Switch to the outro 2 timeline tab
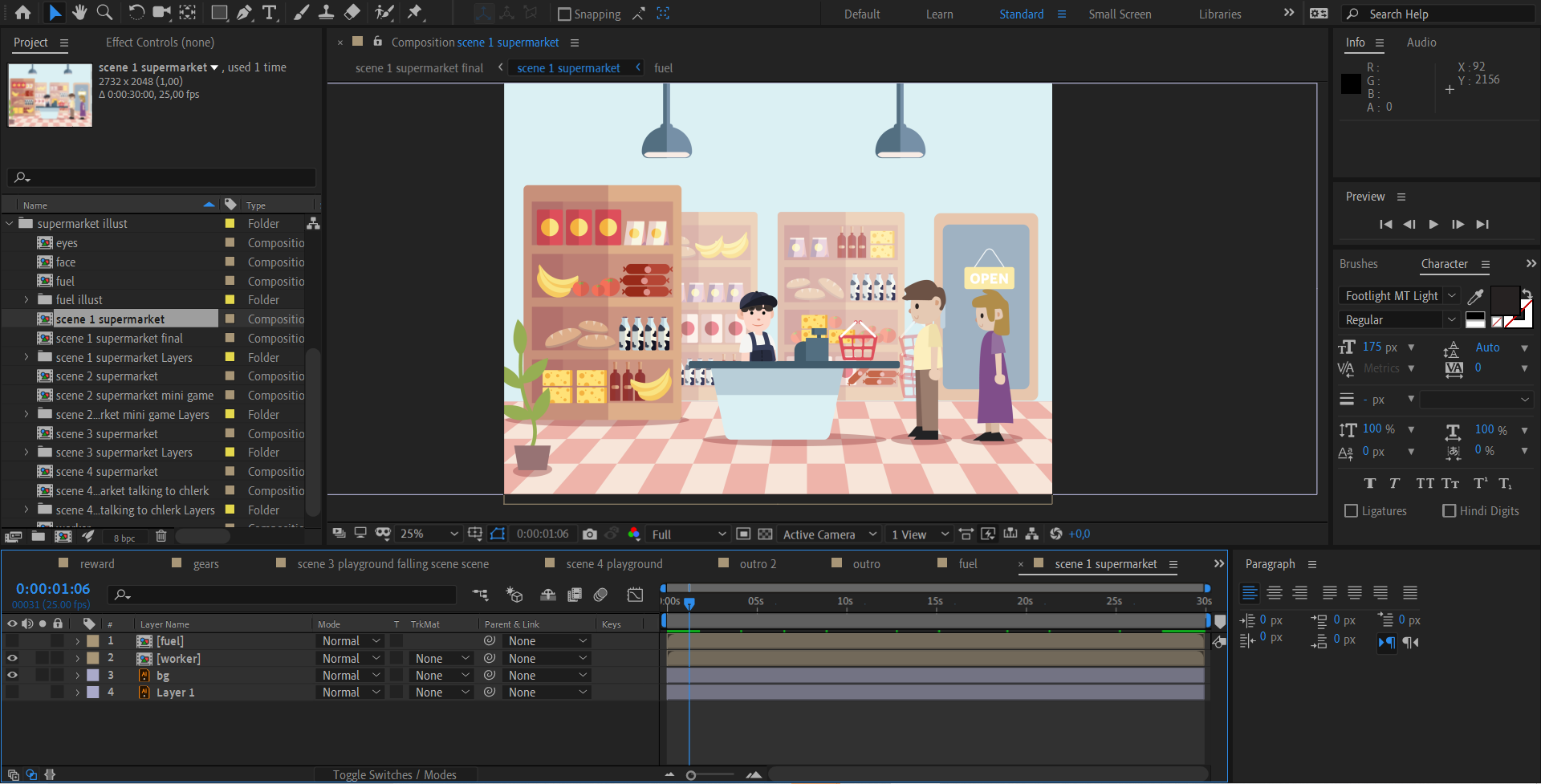 coord(758,564)
